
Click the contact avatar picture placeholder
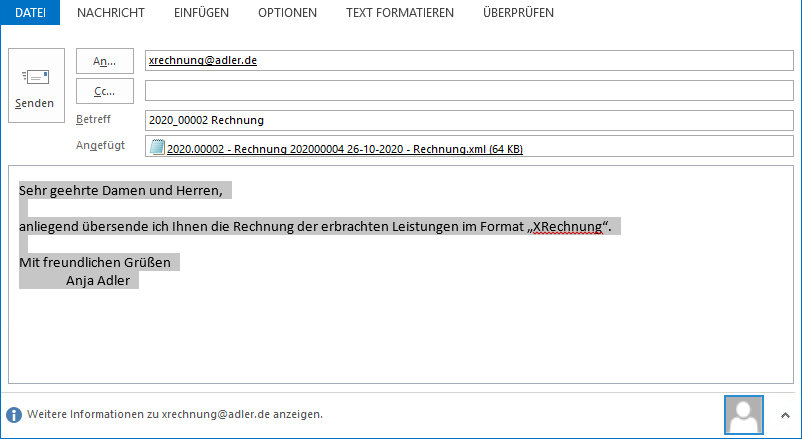pyautogui.click(x=745, y=414)
